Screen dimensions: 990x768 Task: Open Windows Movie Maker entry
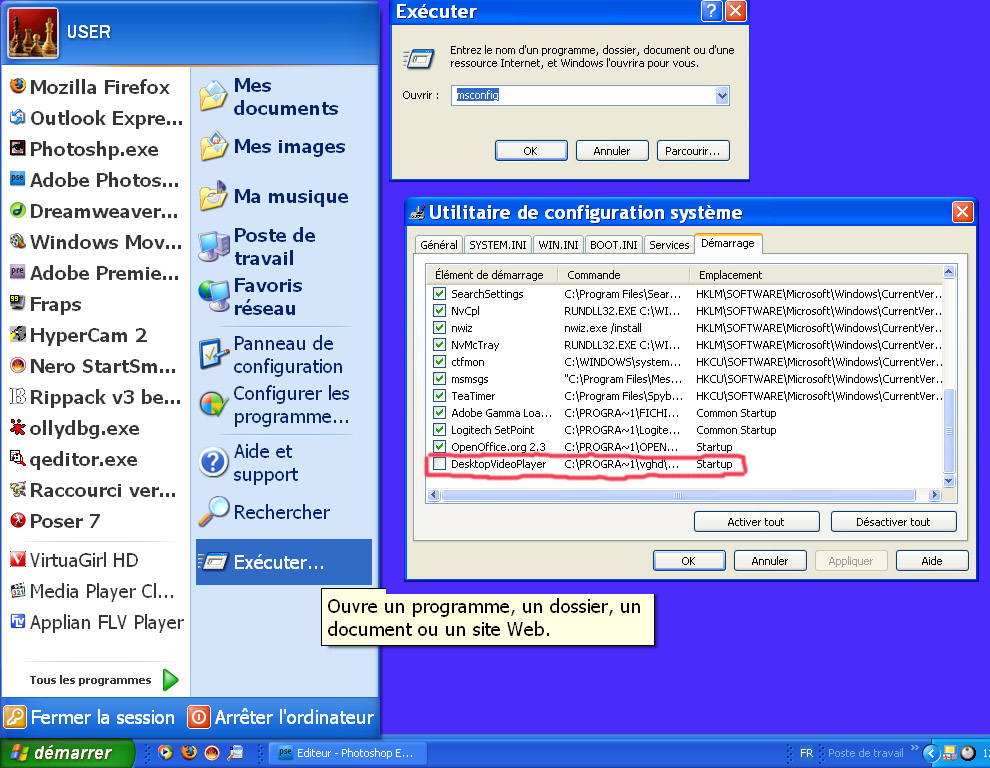[96, 242]
